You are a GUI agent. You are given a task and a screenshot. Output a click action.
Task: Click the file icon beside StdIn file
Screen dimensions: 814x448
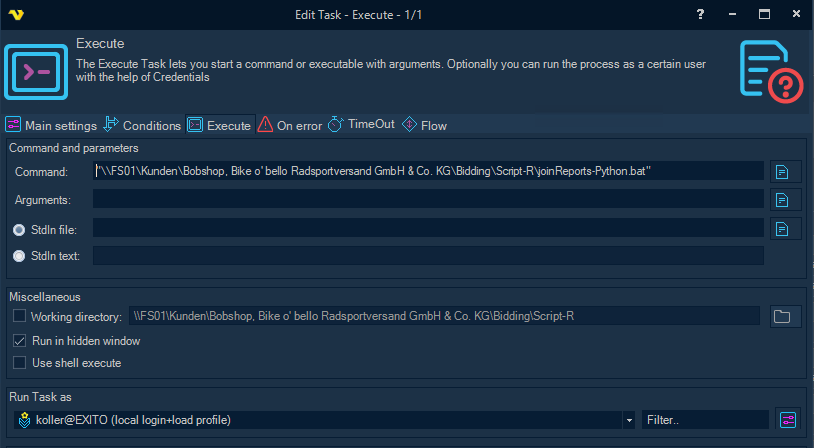[x=782, y=229]
